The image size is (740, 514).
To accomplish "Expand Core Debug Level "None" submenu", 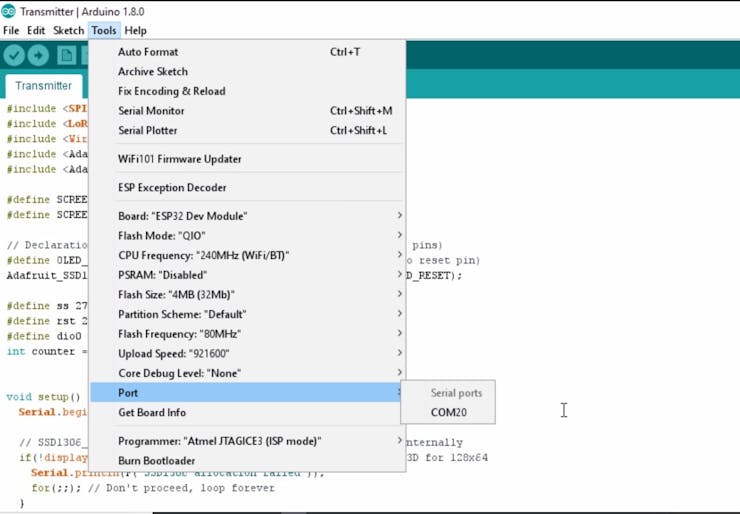I will pos(247,373).
